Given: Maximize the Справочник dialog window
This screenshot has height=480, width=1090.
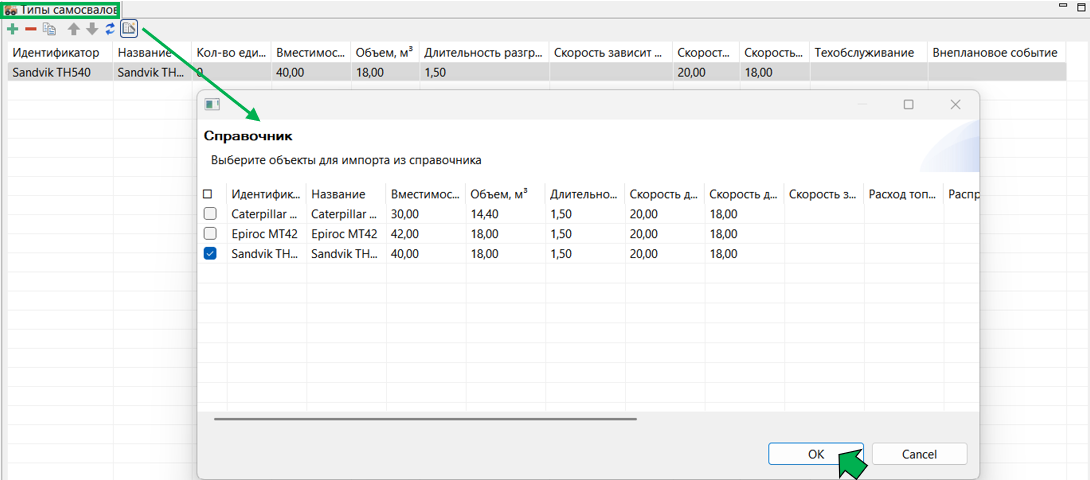Looking at the screenshot, I should point(908,104).
